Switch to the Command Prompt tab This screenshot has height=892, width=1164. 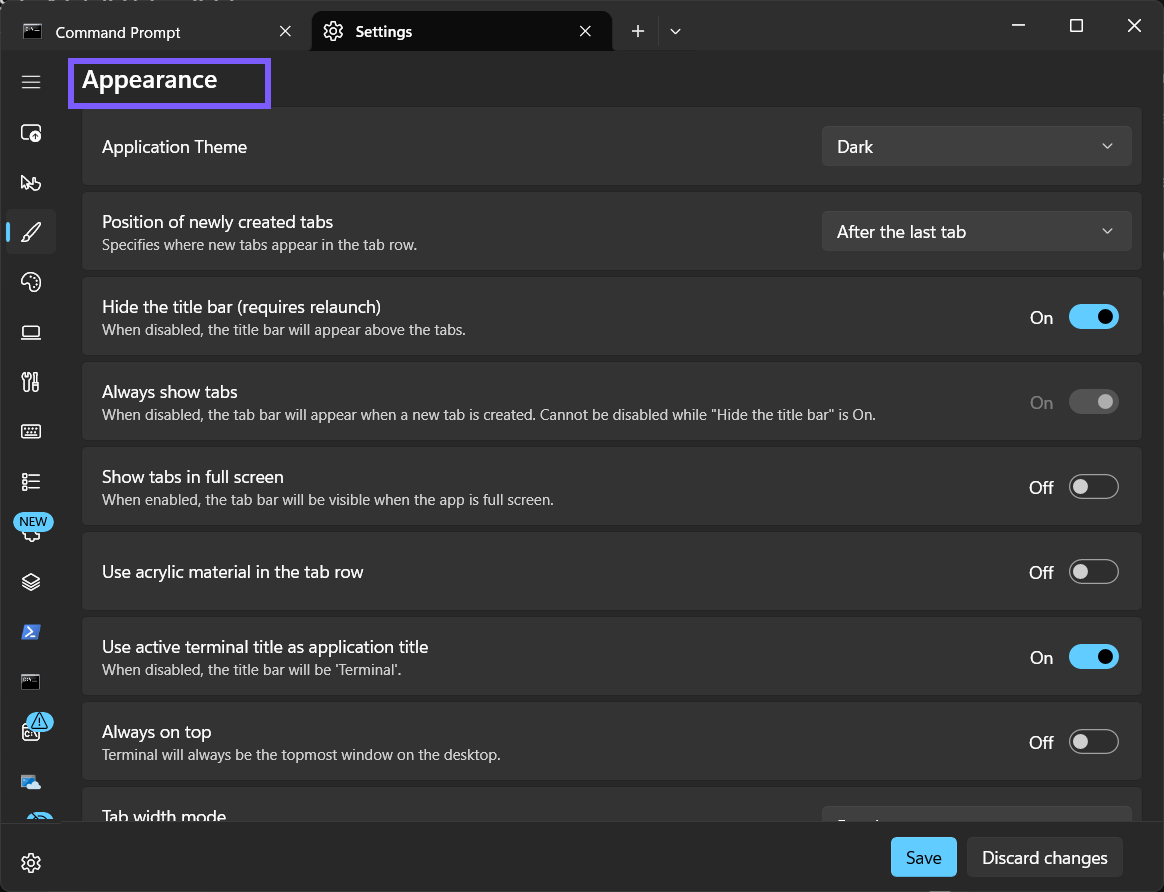tap(155, 31)
